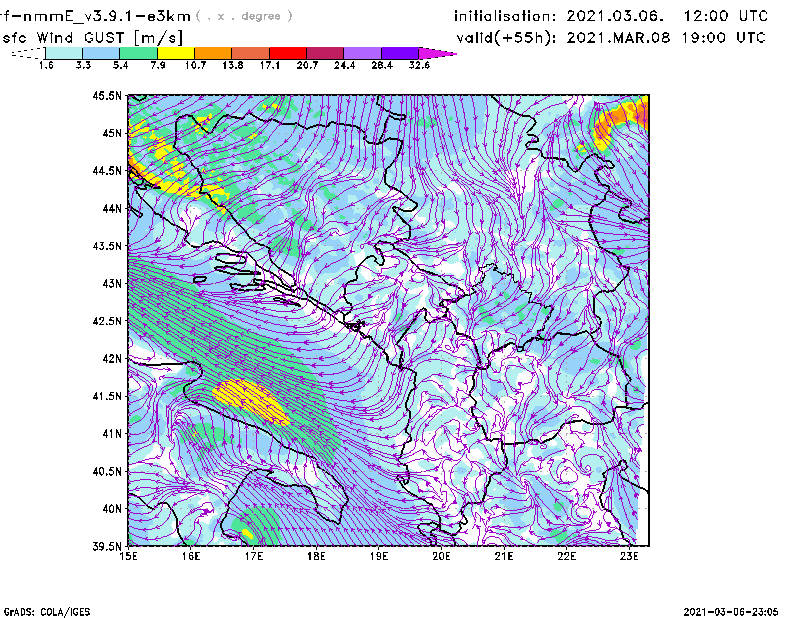Choose the light purple legend swatch after 24.4

363,53
